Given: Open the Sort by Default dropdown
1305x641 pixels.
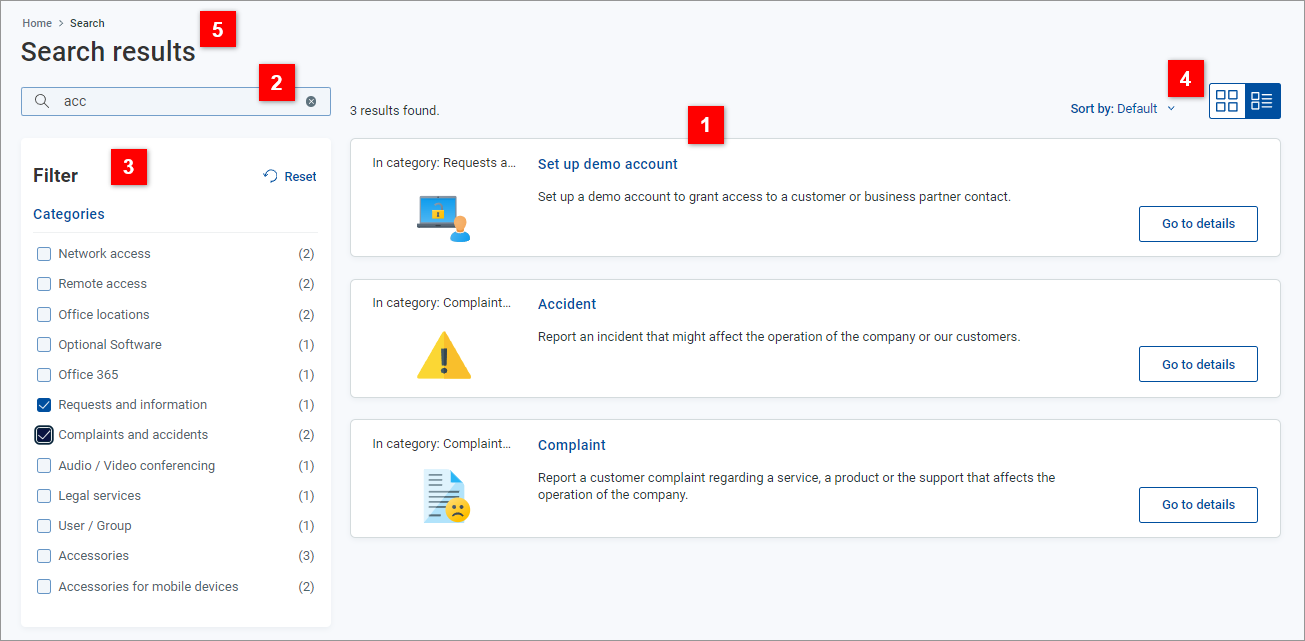Looking at the screenshot, I should [1123, 109].
